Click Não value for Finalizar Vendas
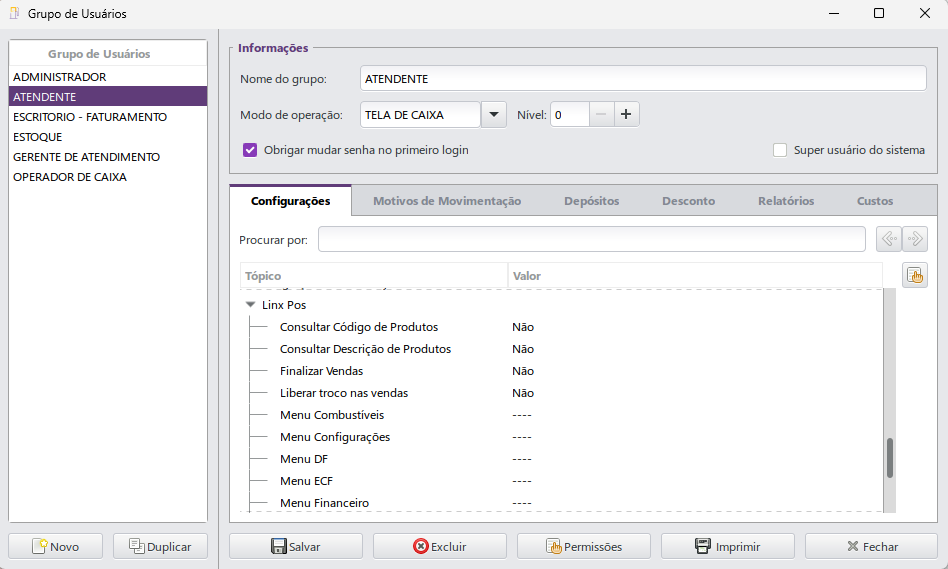Image resolution: width=948 pixels, height=569 pixels. 523,371
